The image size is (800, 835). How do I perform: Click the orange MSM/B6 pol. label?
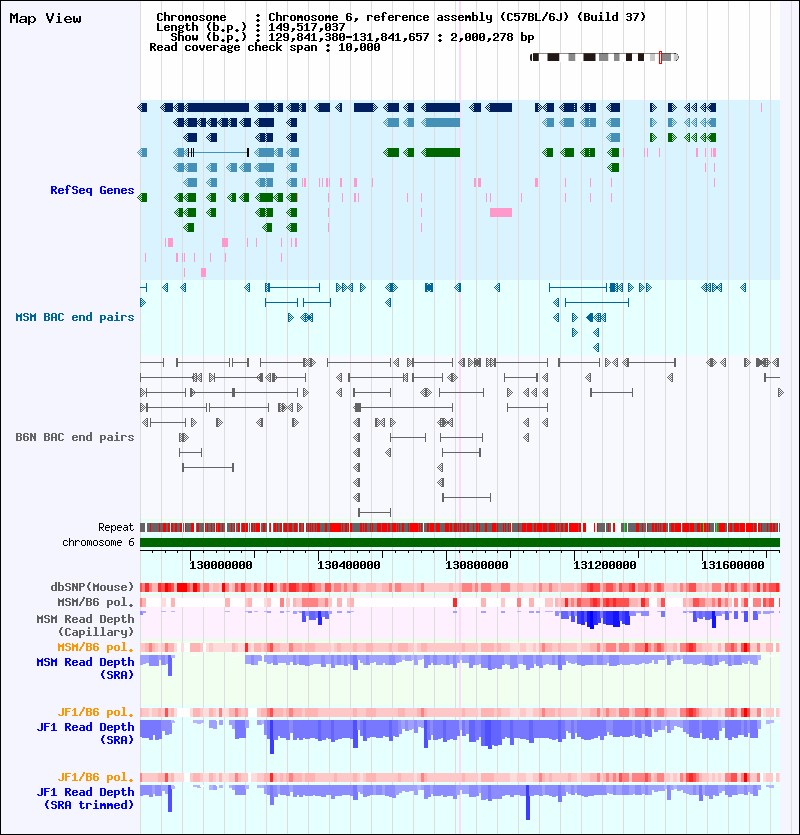(95, 648)
